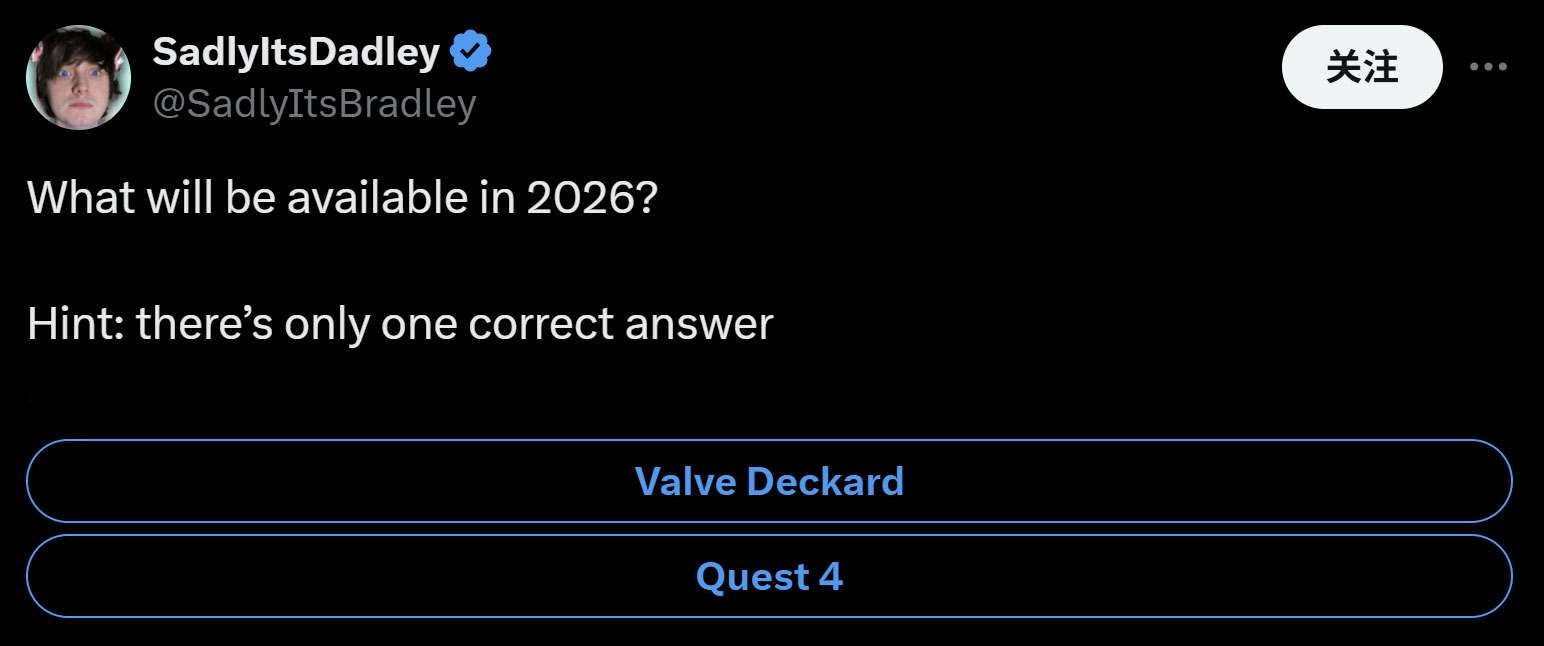The width and height of the screenshot is (1544, 646).
Task: Select the second poll option Quest 4
Action: 770,576
